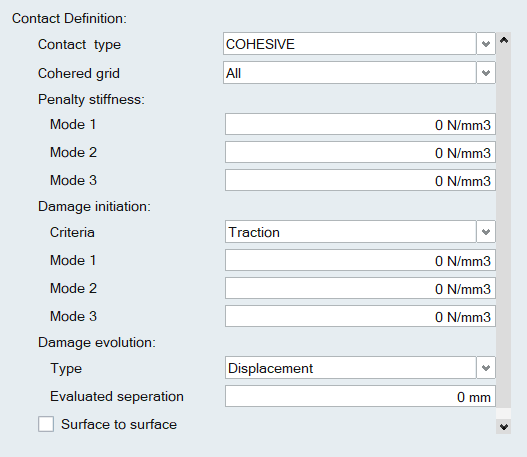Click the Penalty stiffness Mode 1 field
527x457 pixels.
pos(360,124)
